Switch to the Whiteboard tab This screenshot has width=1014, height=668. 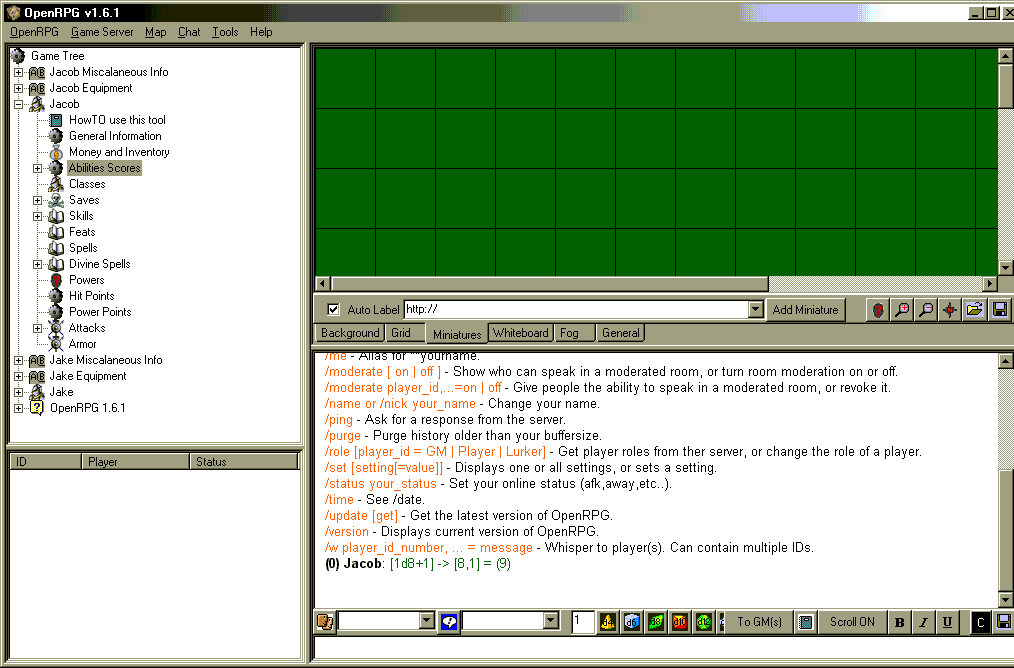520,333
